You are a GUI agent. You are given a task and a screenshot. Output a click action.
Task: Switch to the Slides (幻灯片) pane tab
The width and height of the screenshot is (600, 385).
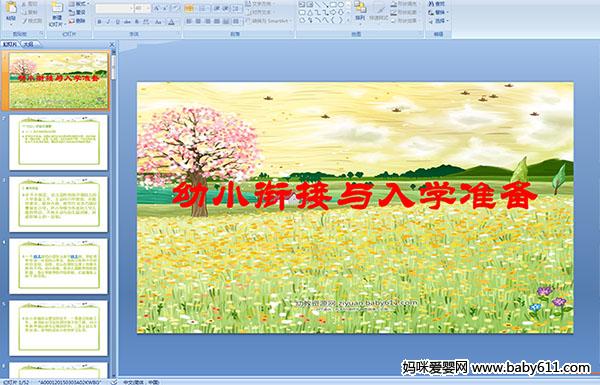10,44
